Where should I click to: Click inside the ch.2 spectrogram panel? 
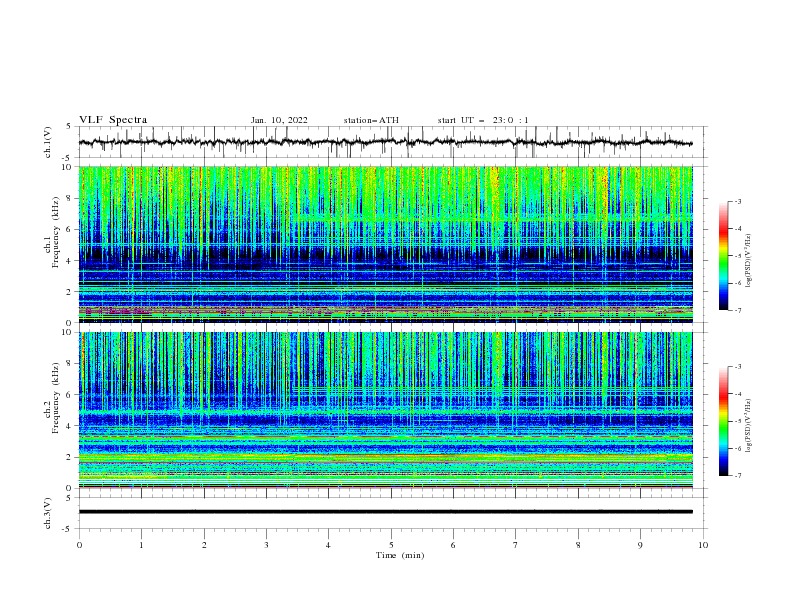pos(385,410)
